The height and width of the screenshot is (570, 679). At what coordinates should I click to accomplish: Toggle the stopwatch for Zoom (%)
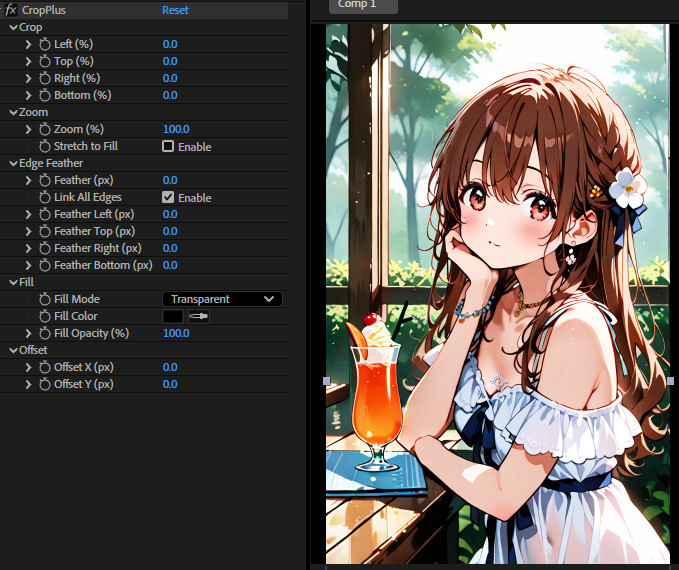click(45, 130)
